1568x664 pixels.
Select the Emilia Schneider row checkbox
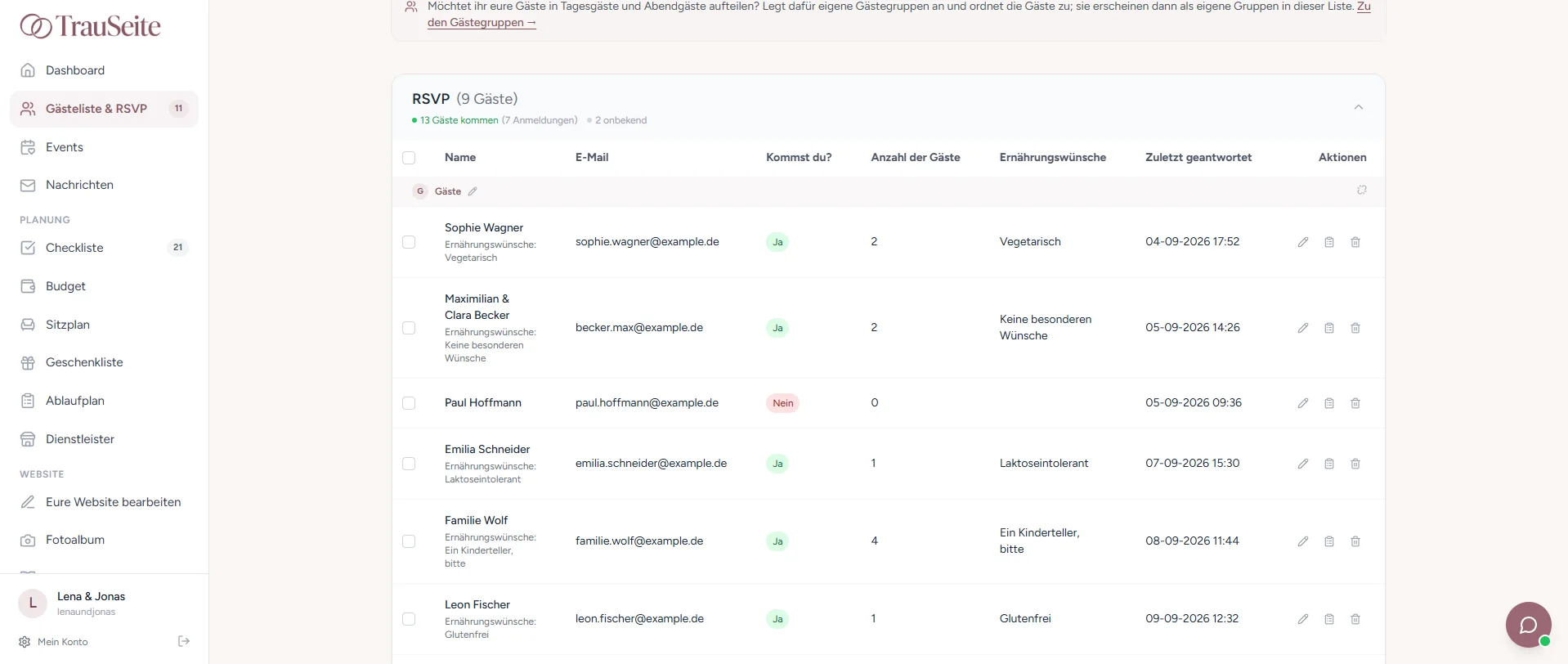click(x=409, y=464)
